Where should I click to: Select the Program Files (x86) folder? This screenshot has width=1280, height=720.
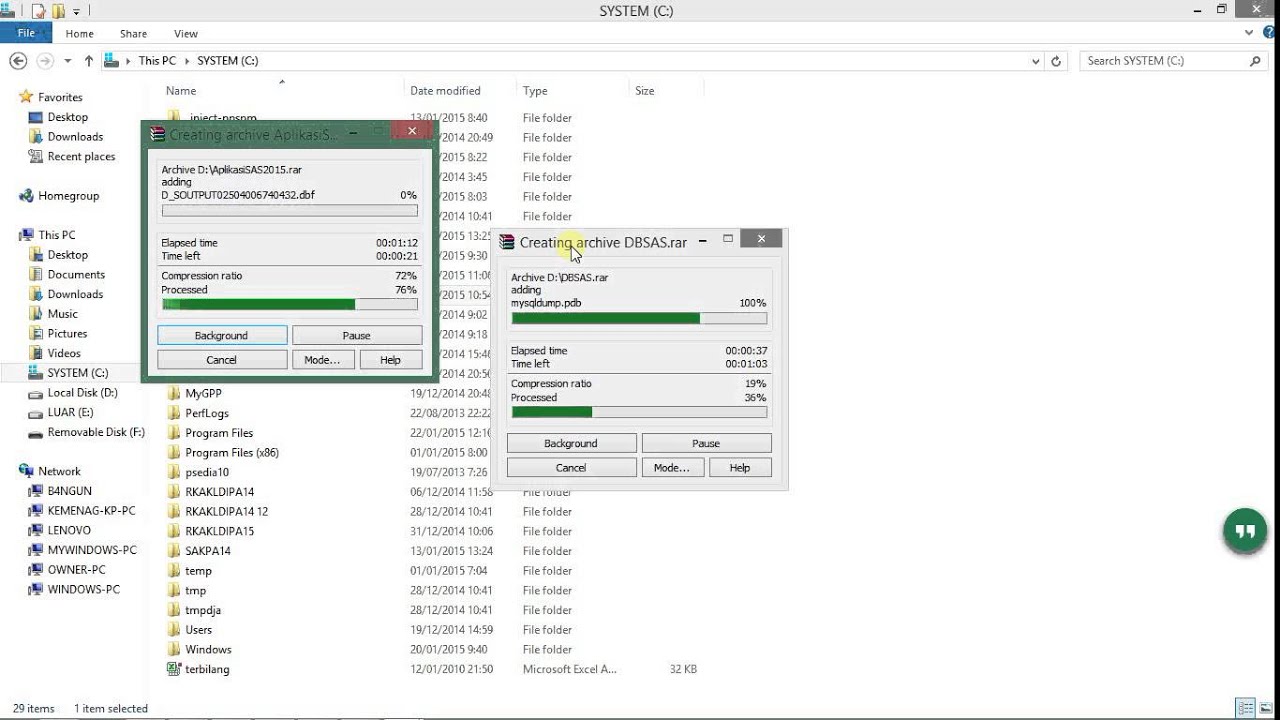(231, 452)
